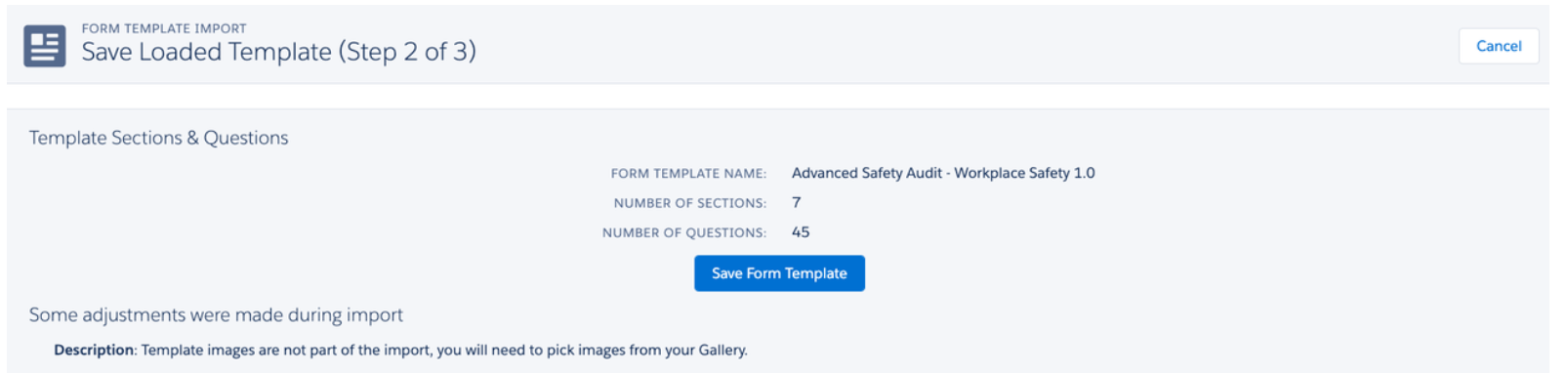Click the adjustments made during import heading
The width and height of the screenshot is (1568, 373).
(x=216, y=314)
